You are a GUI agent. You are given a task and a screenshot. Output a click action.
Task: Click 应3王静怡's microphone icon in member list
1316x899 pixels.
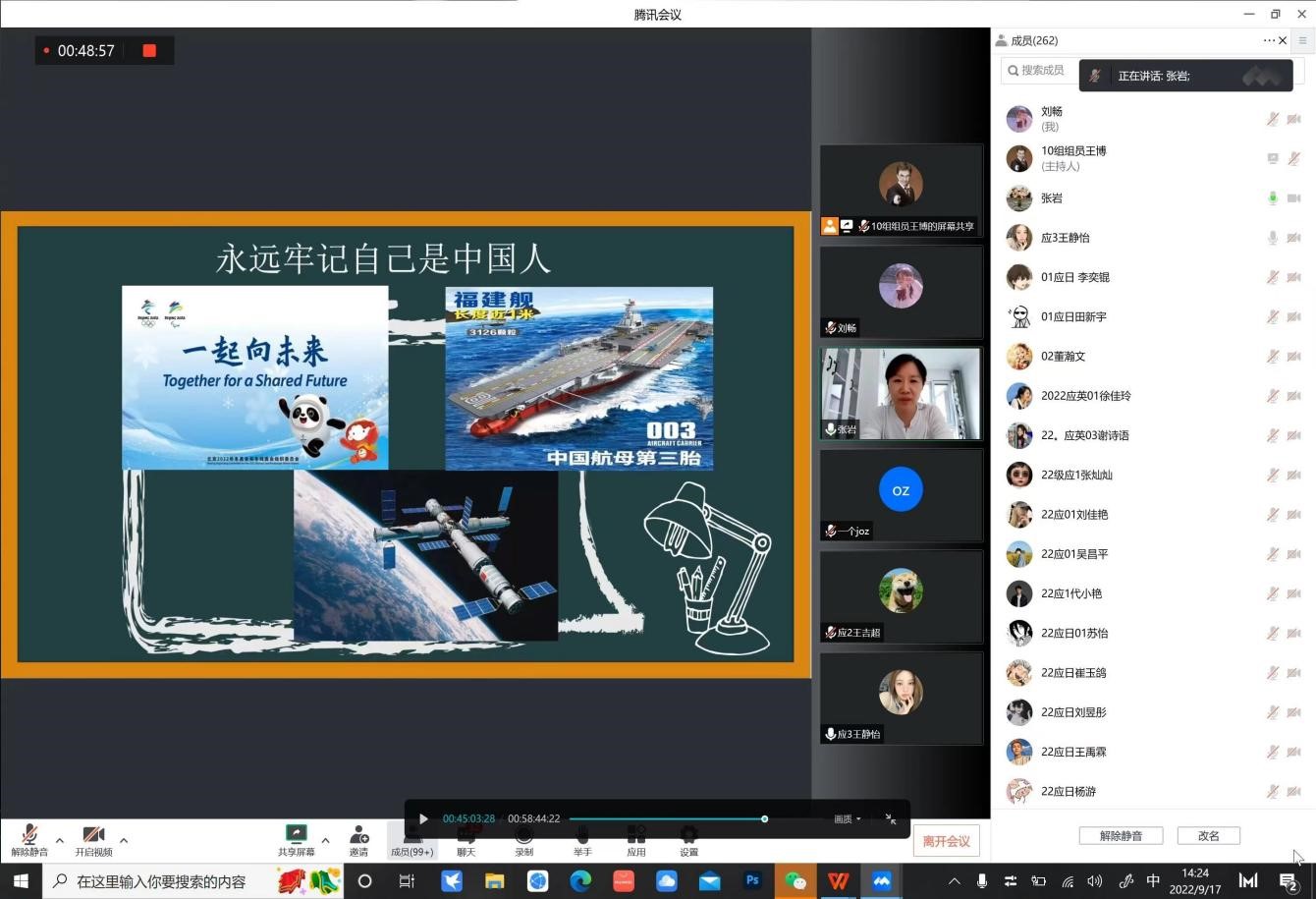coord(1273,238)
